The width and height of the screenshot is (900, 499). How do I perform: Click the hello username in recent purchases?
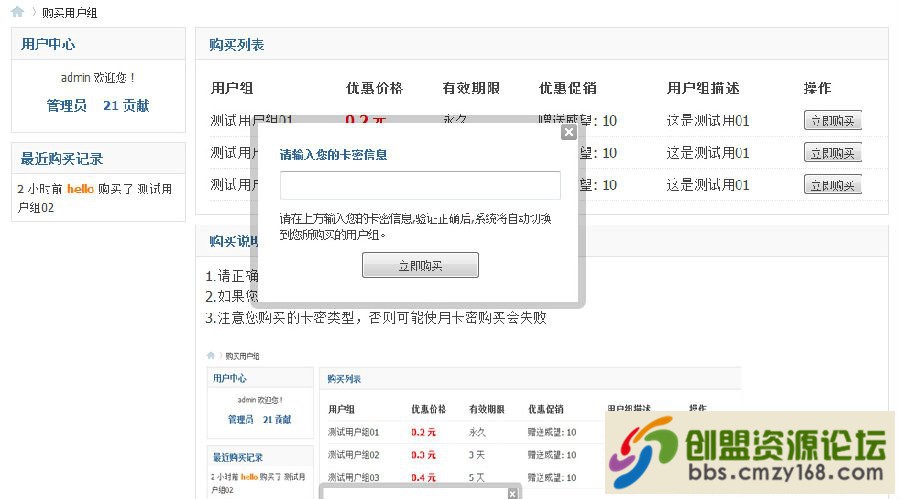80,188
